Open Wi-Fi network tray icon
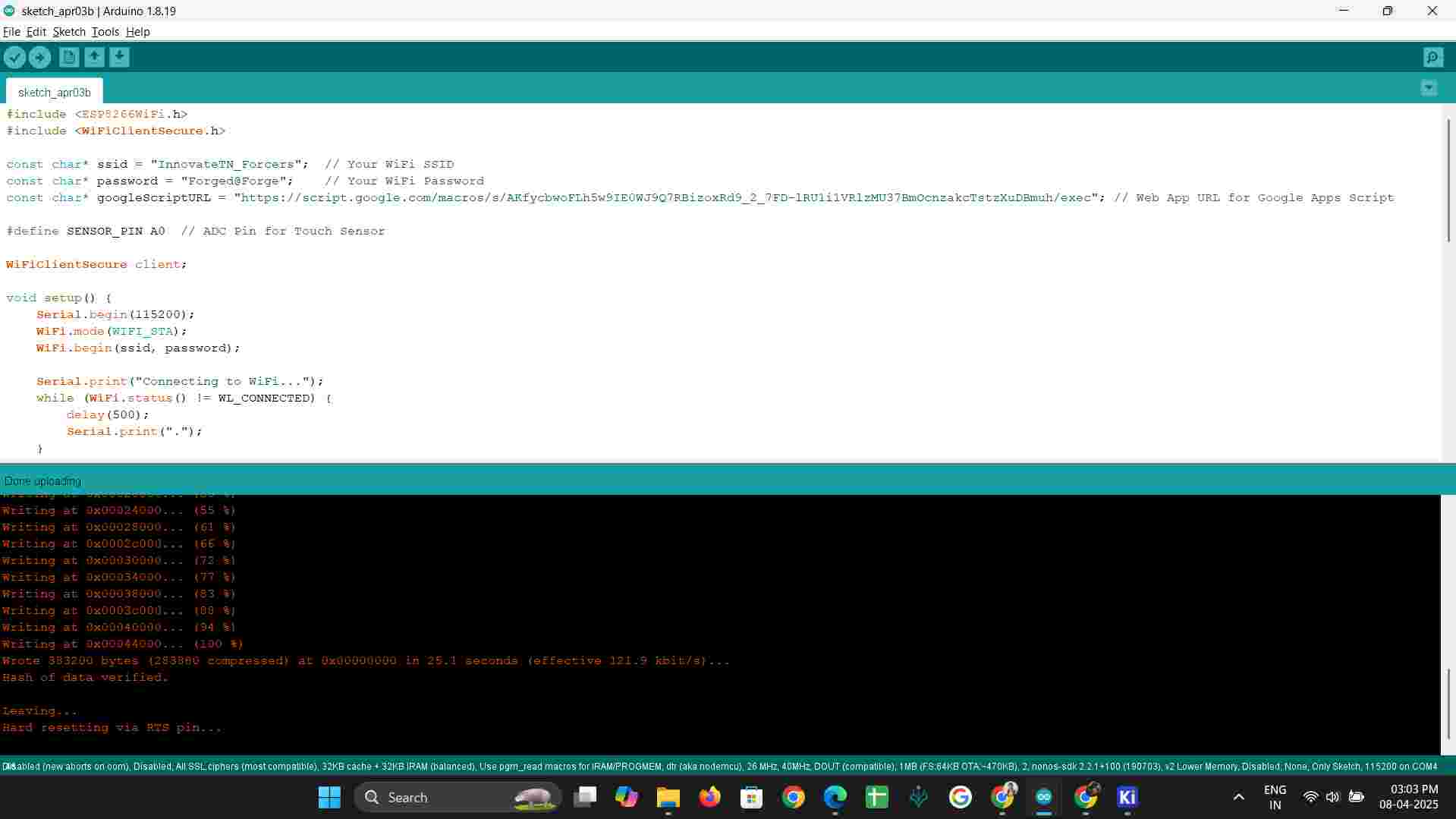The width and height of the screenshot is (1456, 819). 1310,797
